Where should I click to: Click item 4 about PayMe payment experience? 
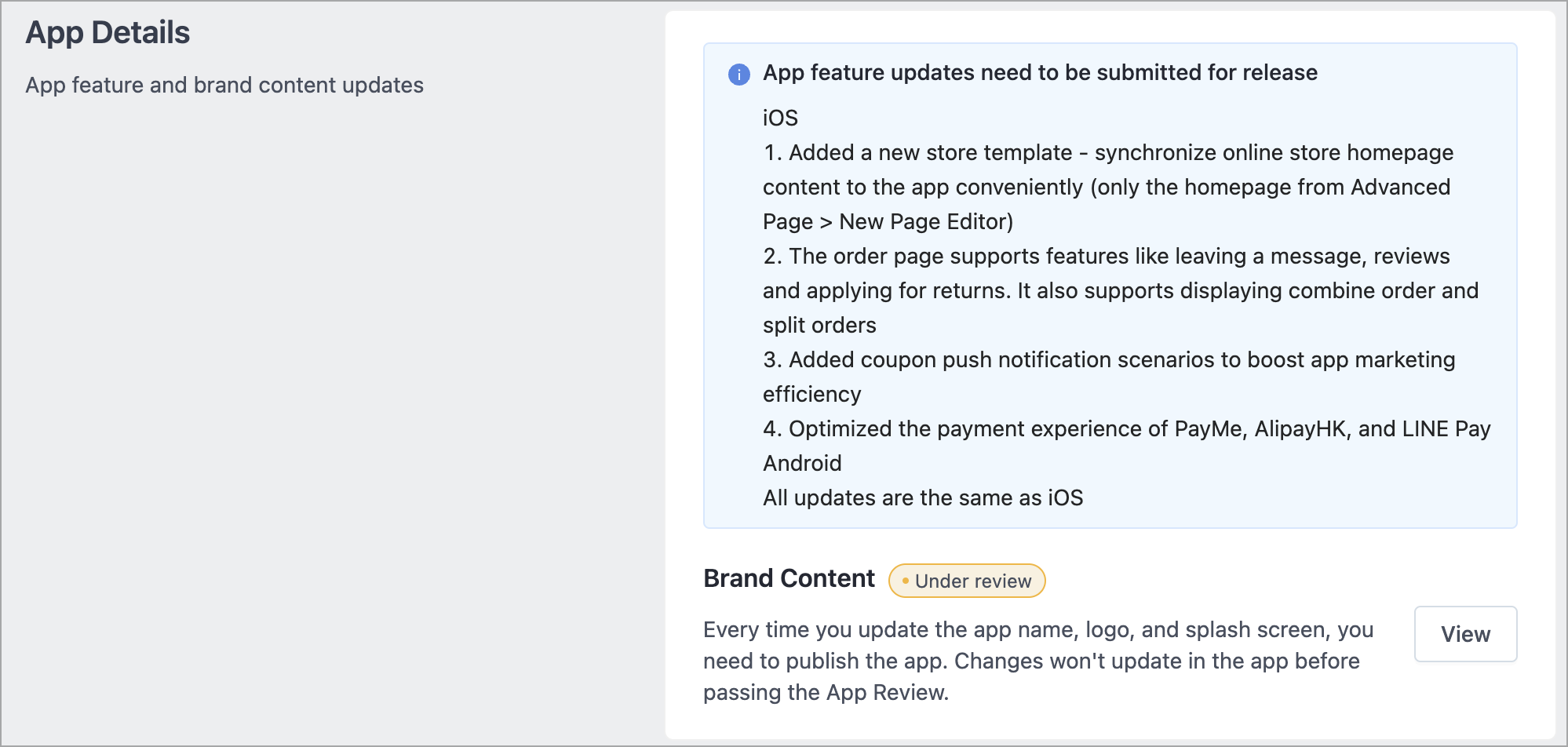(x=1127, y=428)
